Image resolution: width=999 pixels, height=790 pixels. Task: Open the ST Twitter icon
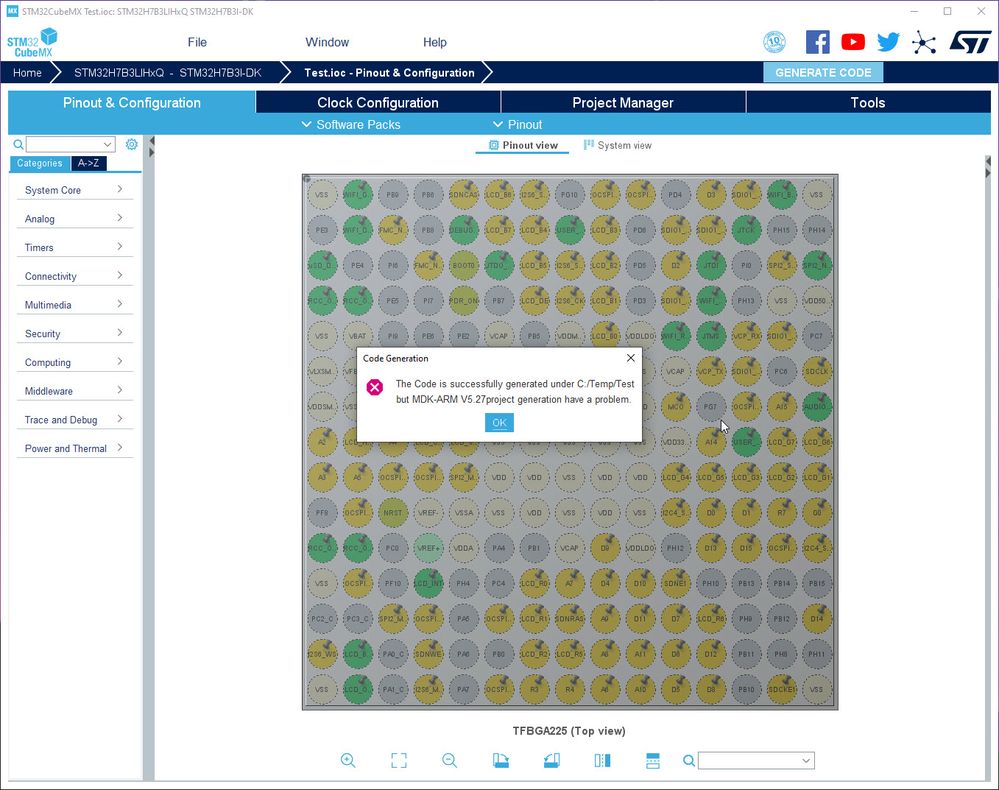888,42
